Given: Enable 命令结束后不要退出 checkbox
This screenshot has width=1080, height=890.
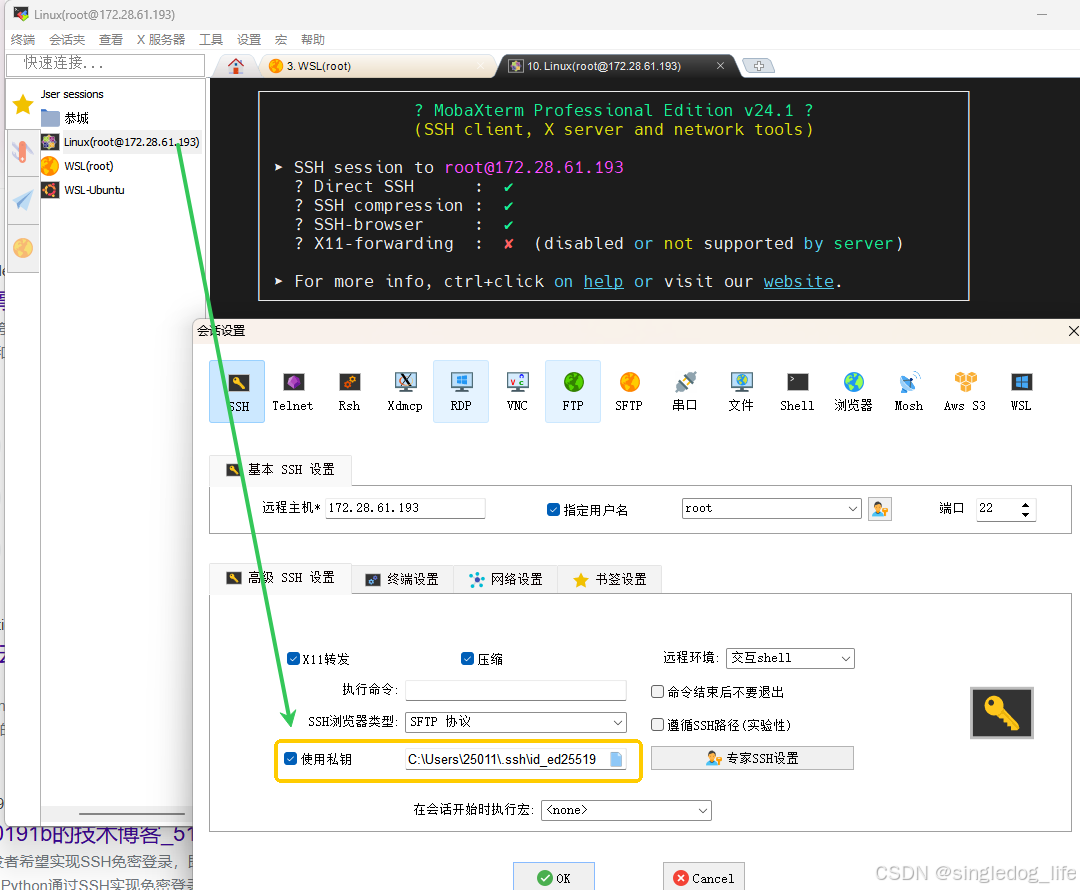Looking at the screenshot, I should 657,692.
